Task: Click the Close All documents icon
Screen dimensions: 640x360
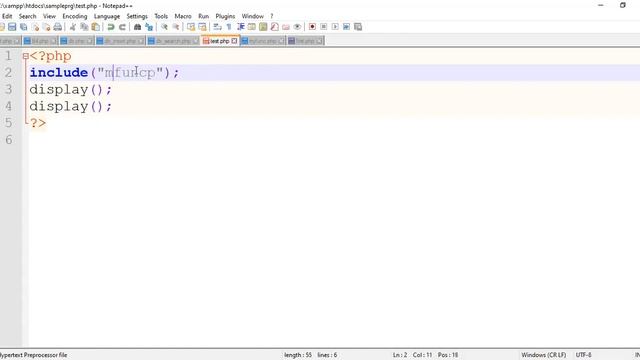Action: 47,27
